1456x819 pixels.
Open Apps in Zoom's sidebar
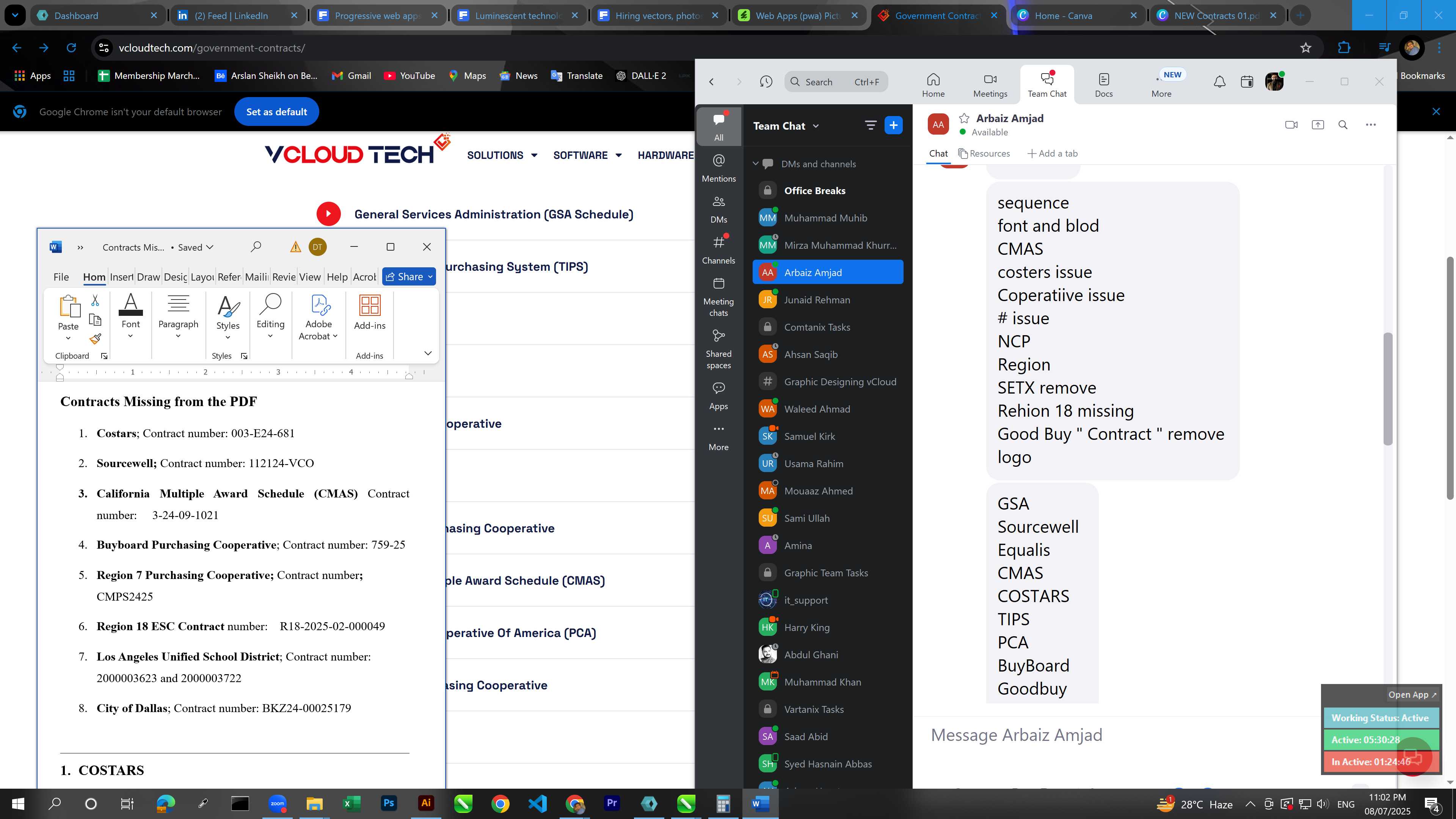(719, 395)
